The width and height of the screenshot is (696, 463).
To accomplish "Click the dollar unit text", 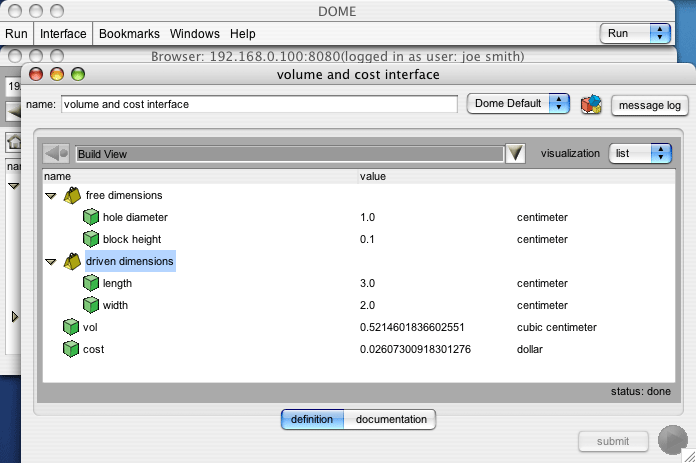I will point(530,349).
